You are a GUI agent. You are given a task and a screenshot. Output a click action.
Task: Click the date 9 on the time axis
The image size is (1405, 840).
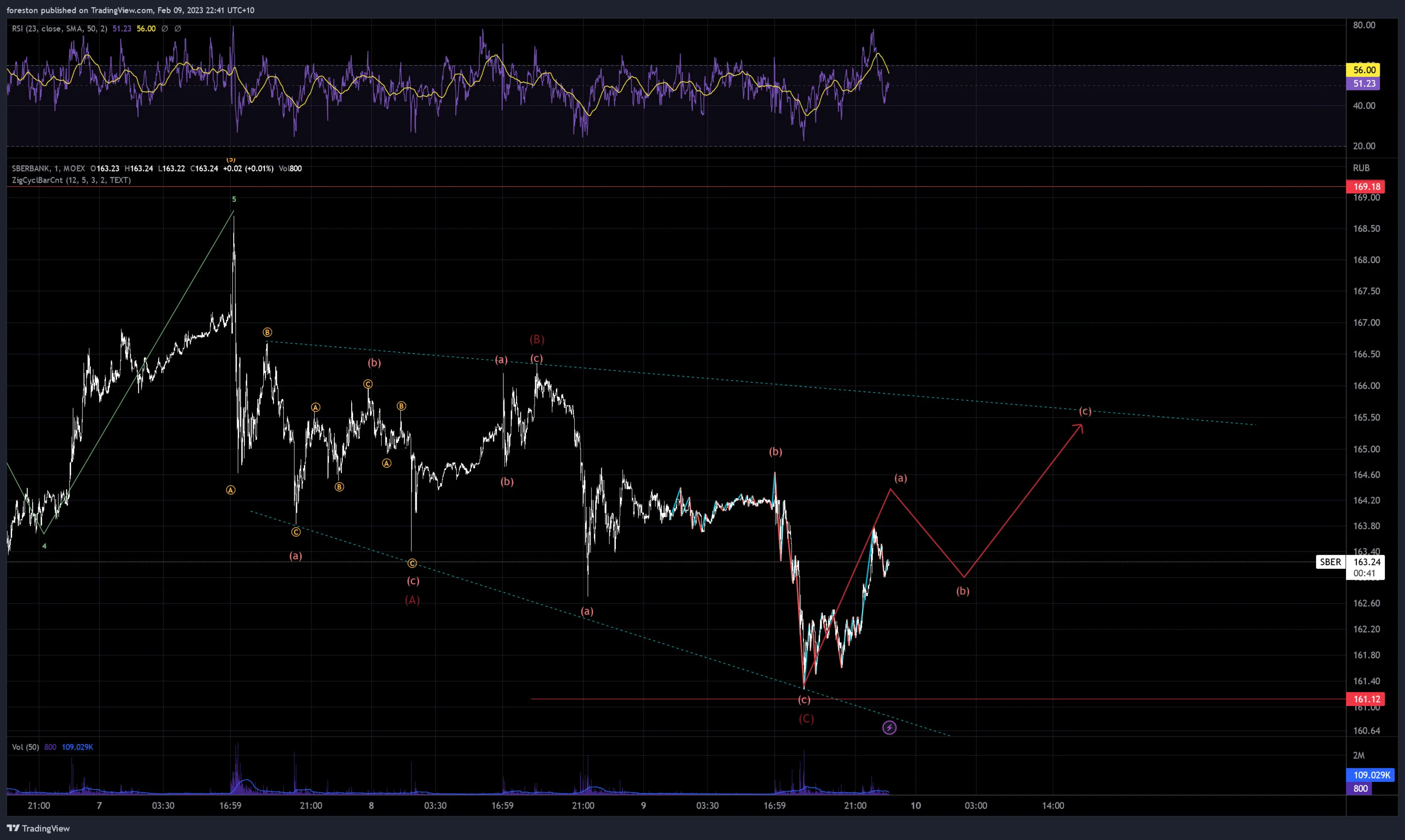pyautogui.click(x=643, y=805)
